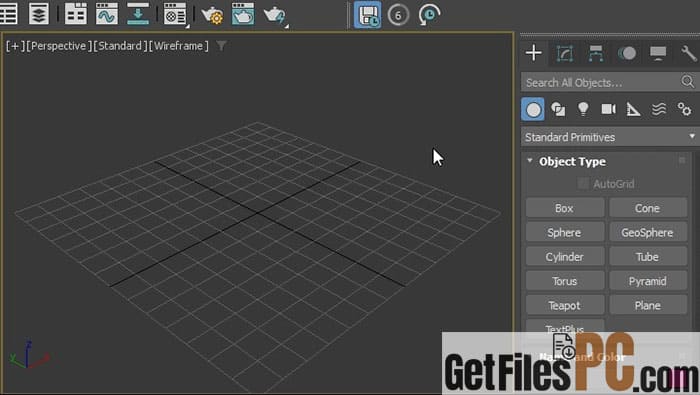Click the Torus primitive button

click(x=565, y=281)
